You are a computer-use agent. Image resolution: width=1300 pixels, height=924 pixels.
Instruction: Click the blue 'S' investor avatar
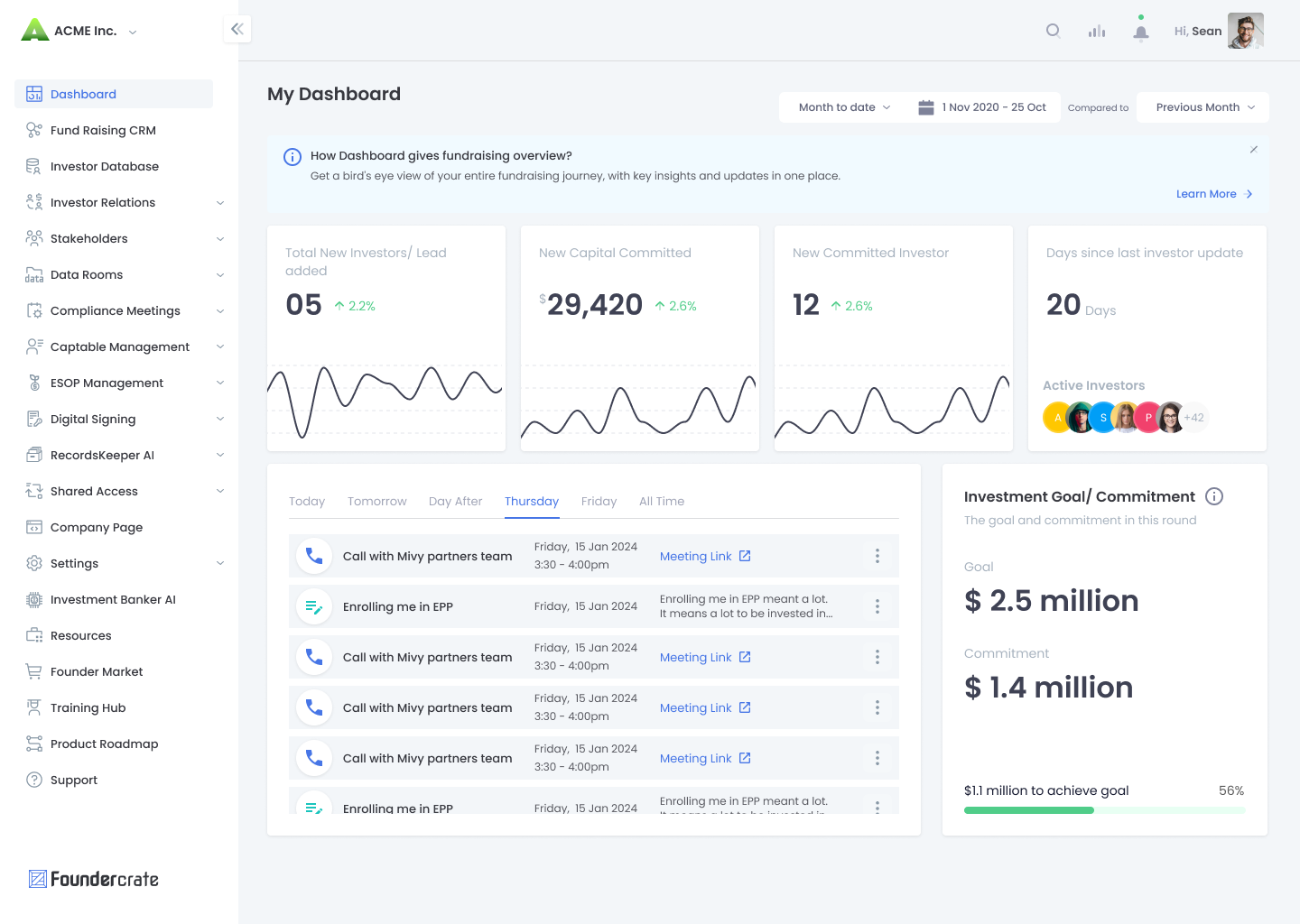1103,418
